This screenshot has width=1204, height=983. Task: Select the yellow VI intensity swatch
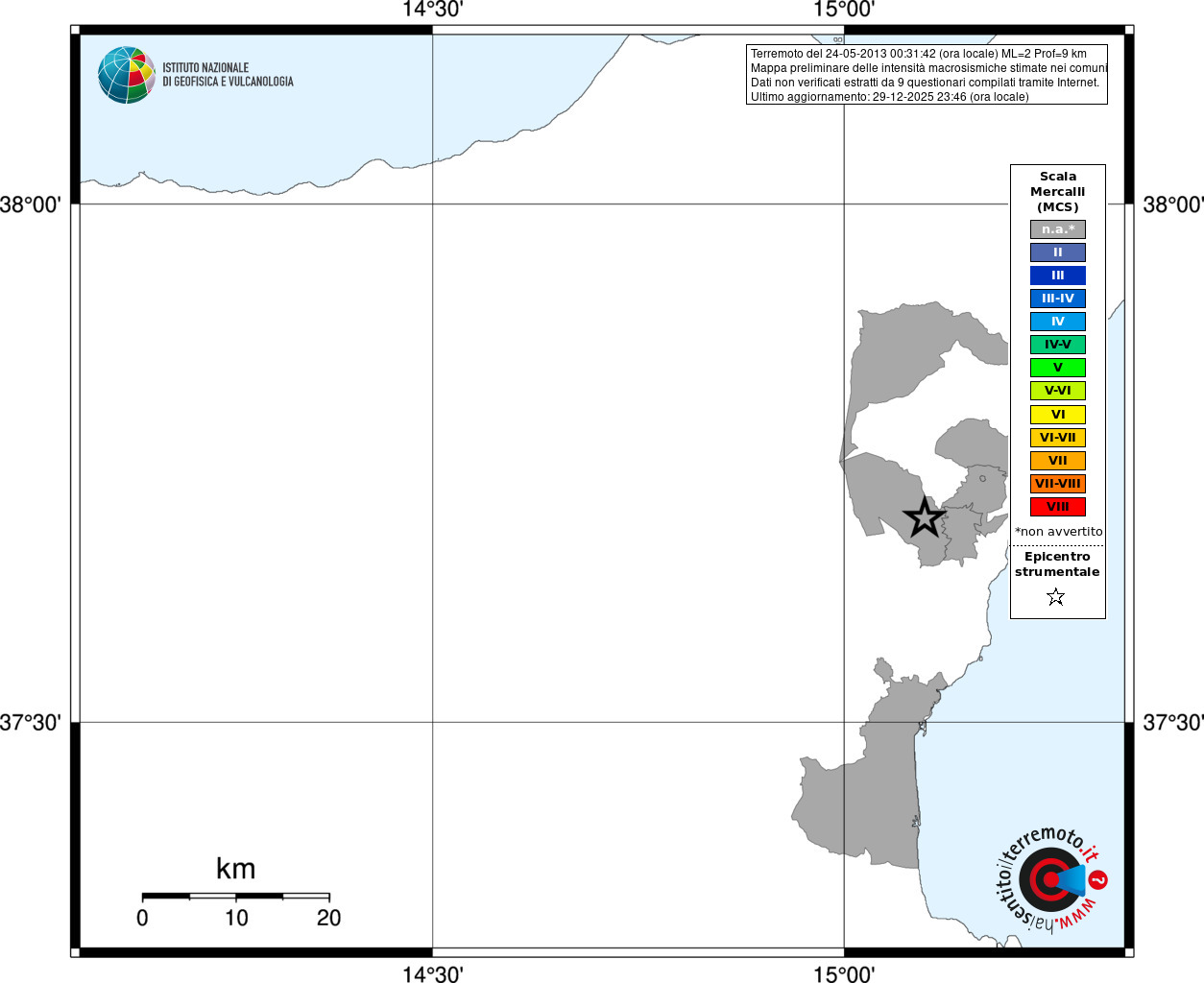click(x=1058, y=415)
